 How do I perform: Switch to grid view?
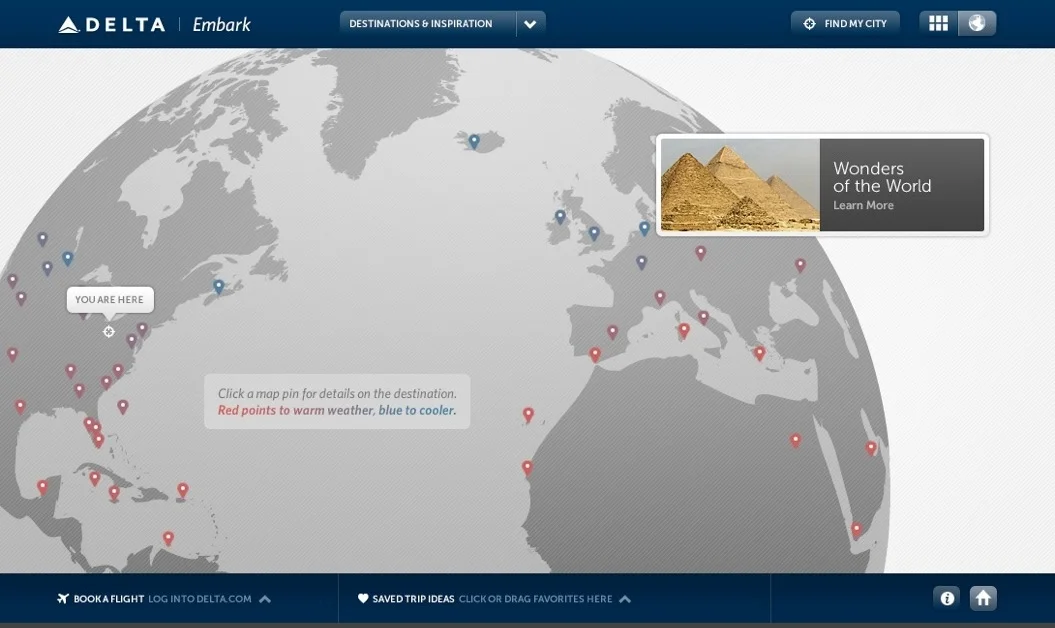(938, 24)
